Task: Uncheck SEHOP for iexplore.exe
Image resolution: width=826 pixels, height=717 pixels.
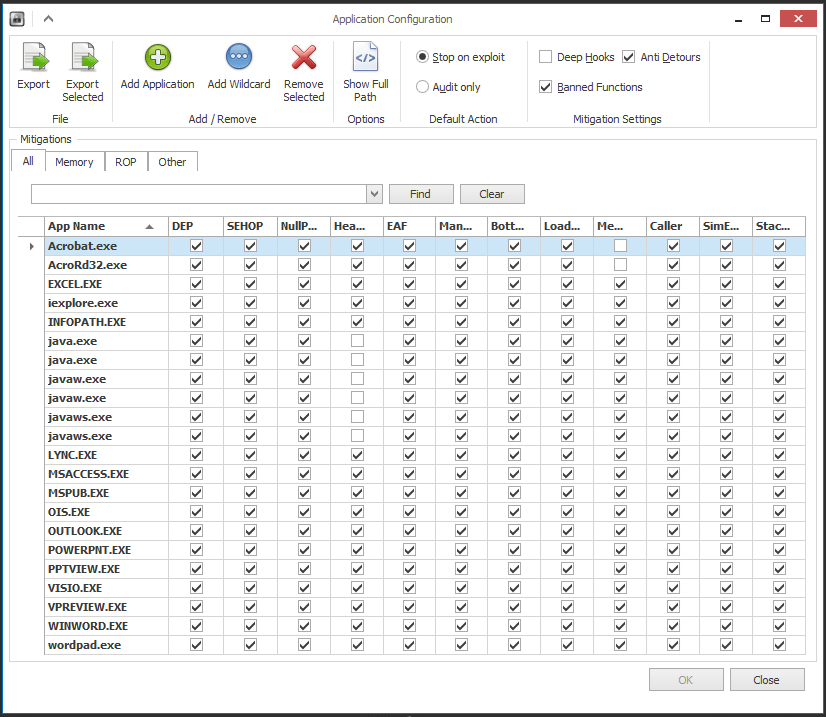Action: [250, 302]
